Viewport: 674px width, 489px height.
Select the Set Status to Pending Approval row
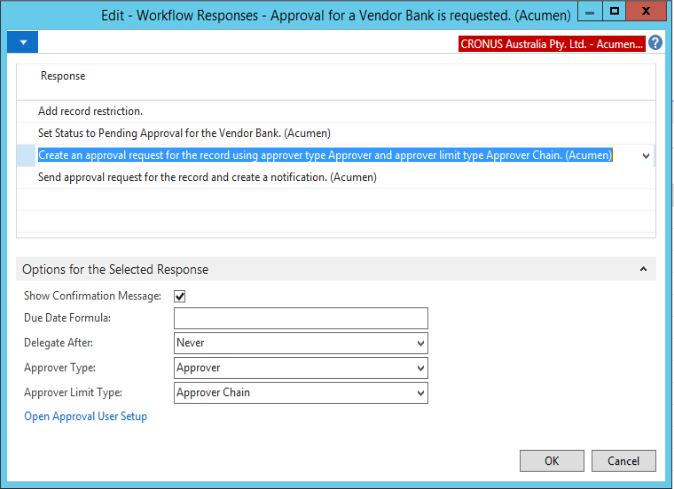pyautogui.click(x=336, y=133)
